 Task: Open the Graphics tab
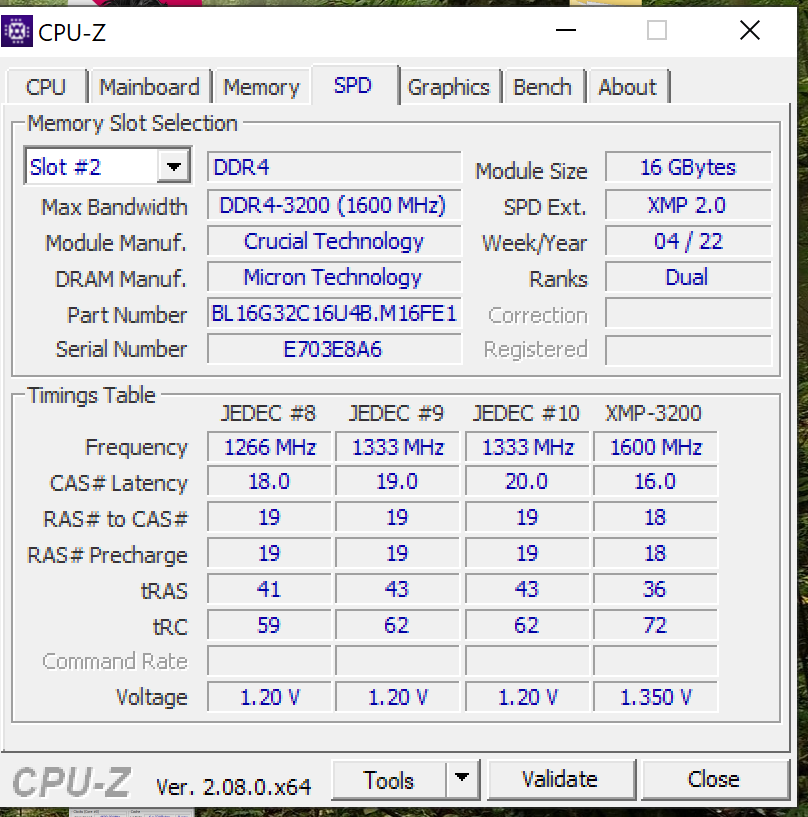pos(449,87)
